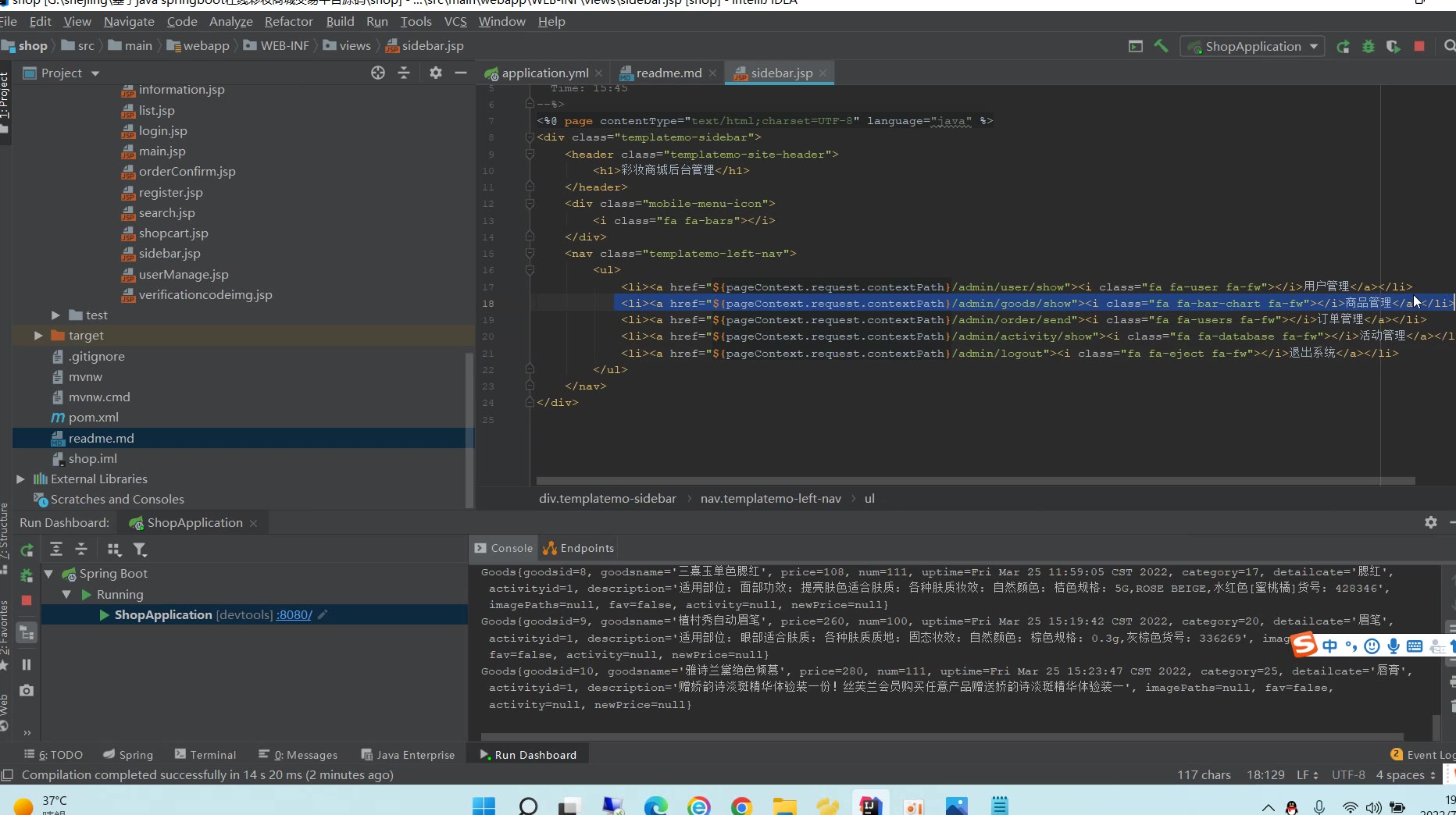Screen dimensions: 1456x815
Task: Open the :8080/ link for ShopApplication
Action: (294, 615)
